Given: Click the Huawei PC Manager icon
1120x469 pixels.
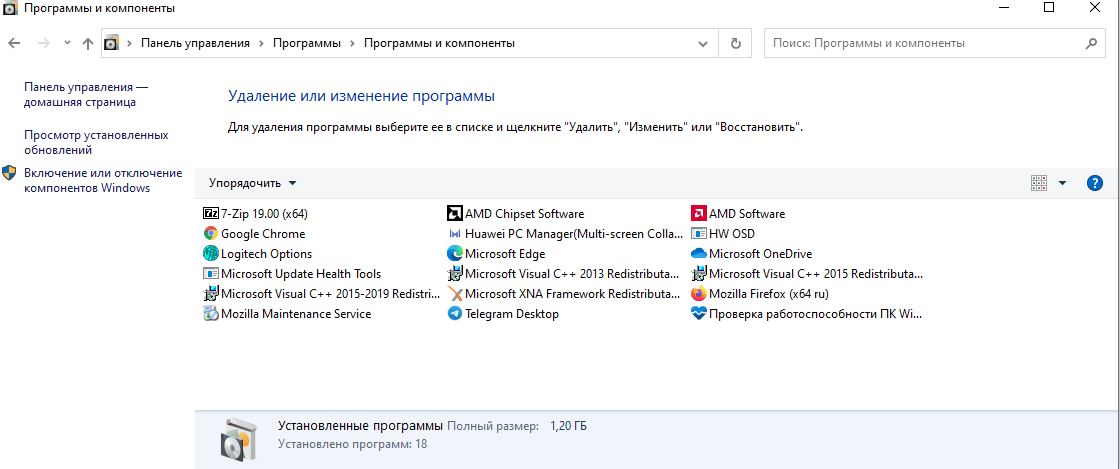Looking at the screenshot, I should click(x=454, y=233).
